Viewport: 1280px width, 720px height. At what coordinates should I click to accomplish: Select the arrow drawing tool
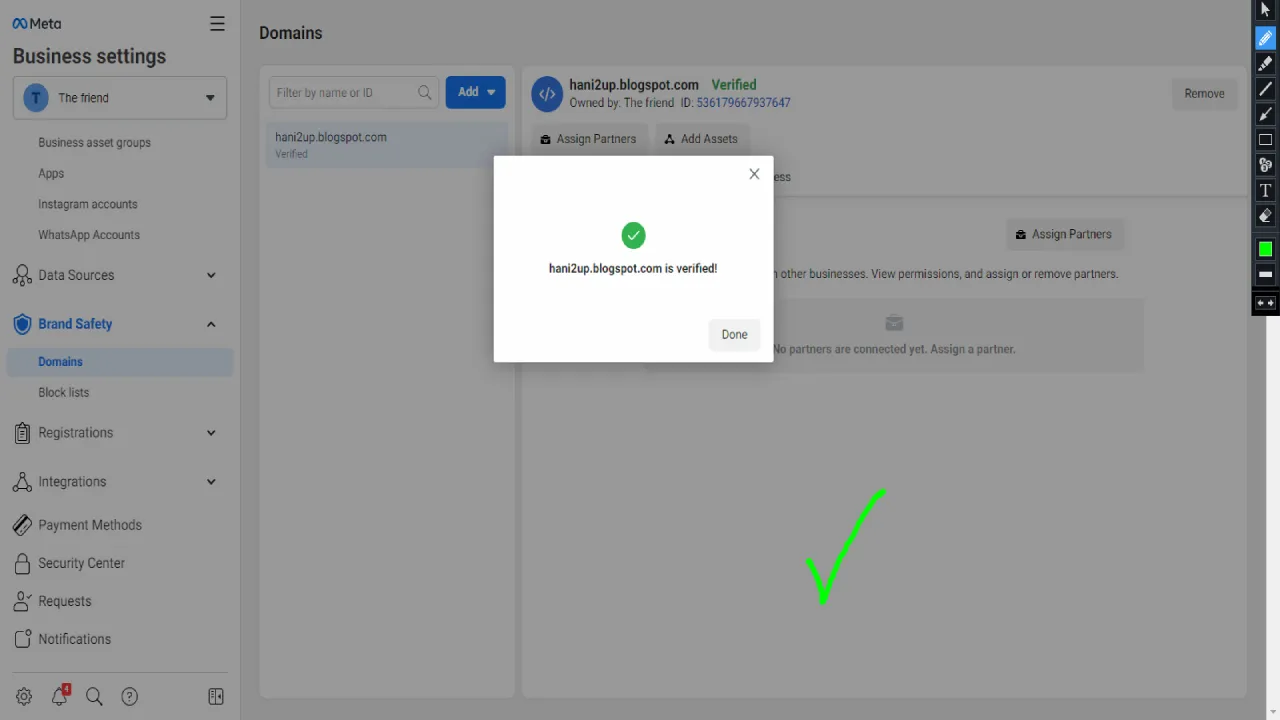1265,114
